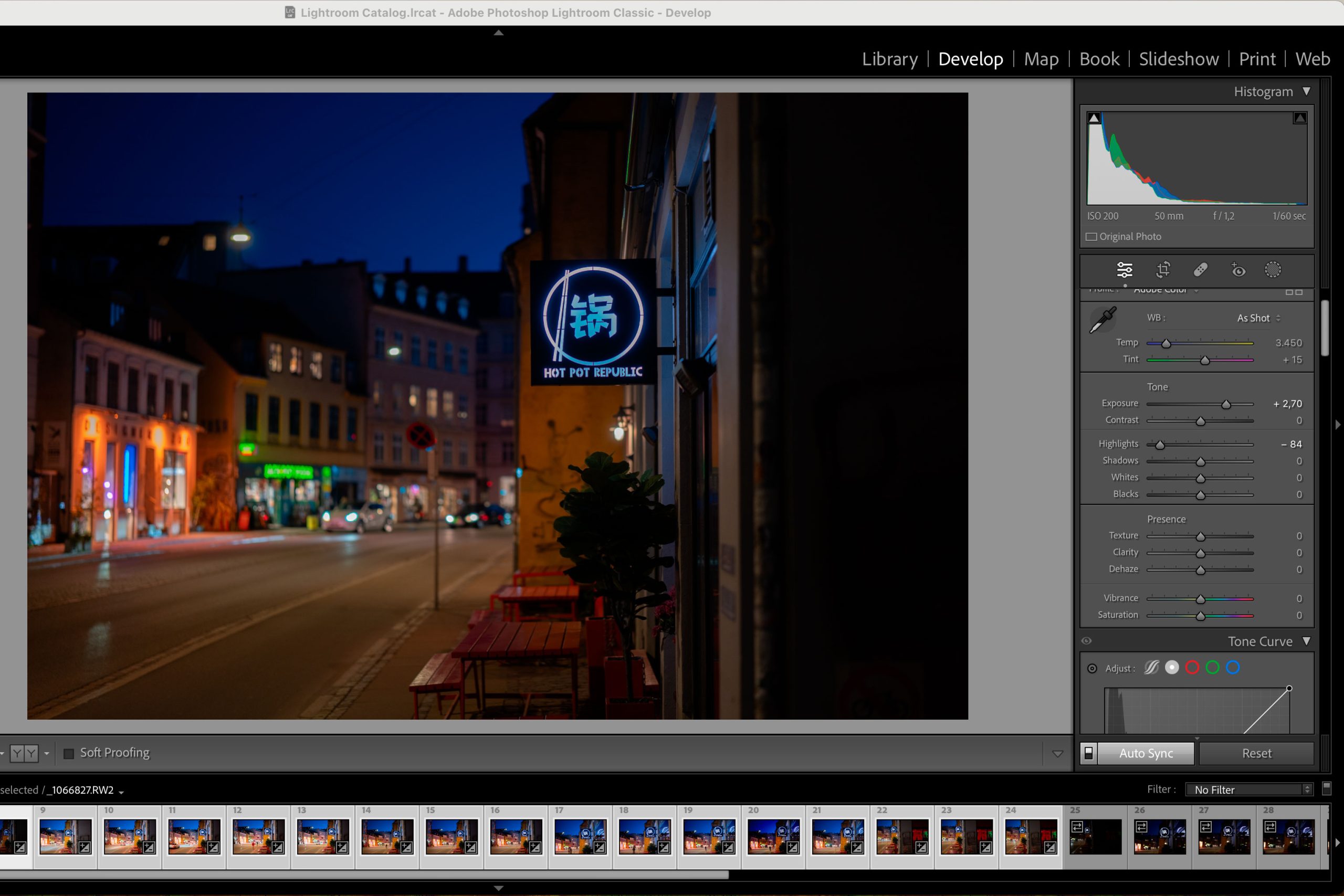Open the No Filter dropdown
This screenshot has width=1344, height=896.
(x=1248, y=790)
